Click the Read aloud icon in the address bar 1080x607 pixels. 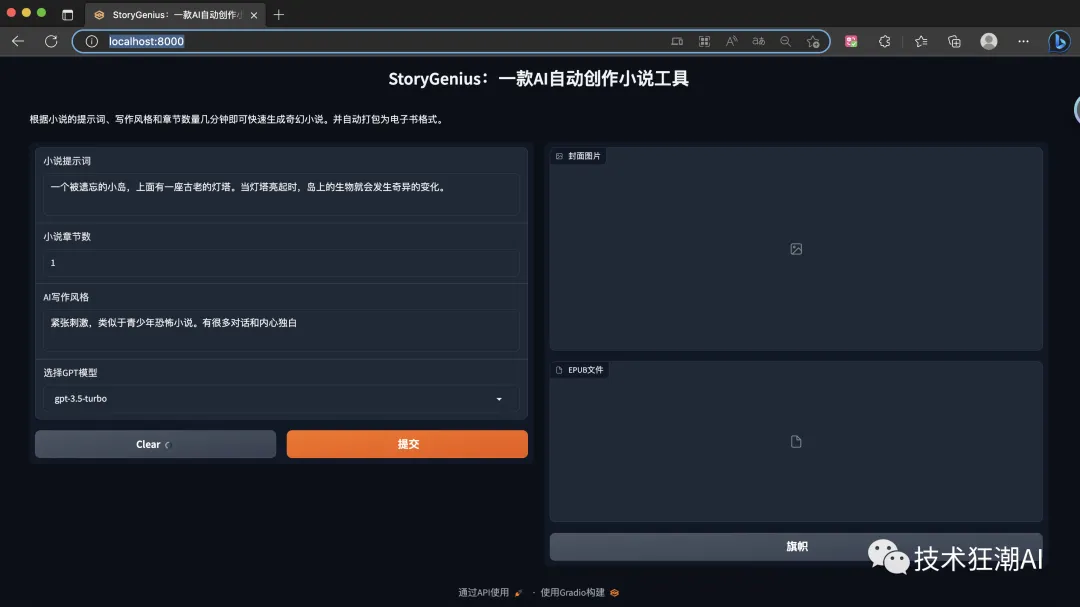pos(731,41)
